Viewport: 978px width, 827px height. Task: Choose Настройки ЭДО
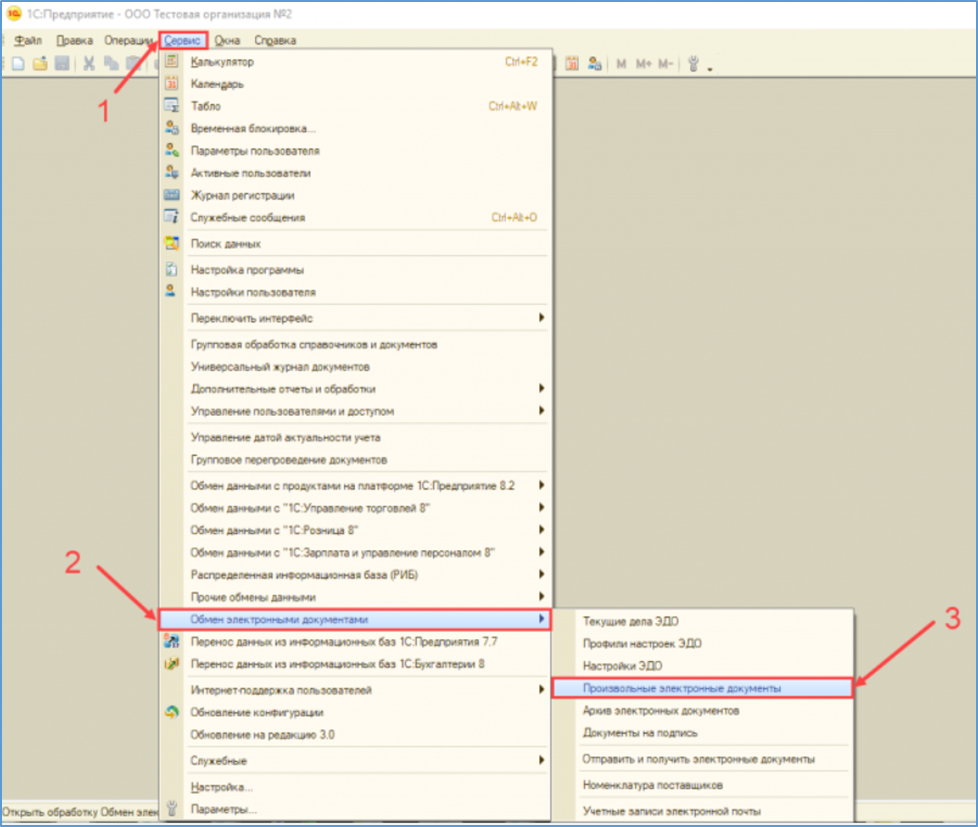[622, 665]
